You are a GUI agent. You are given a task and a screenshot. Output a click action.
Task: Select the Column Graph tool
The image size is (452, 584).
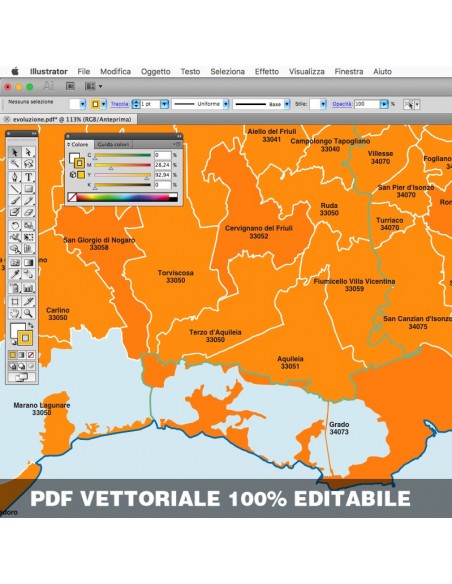click(28, 288)
